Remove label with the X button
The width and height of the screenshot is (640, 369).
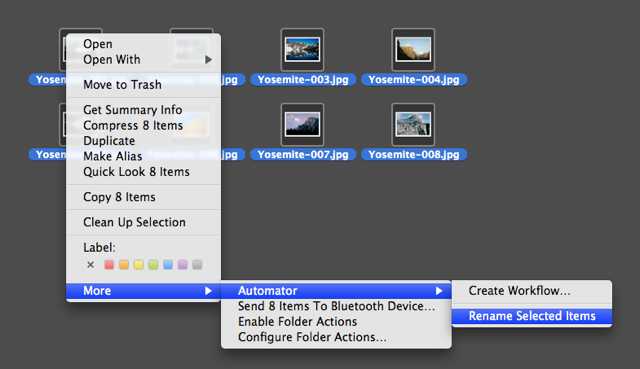[x=91, y=265]
